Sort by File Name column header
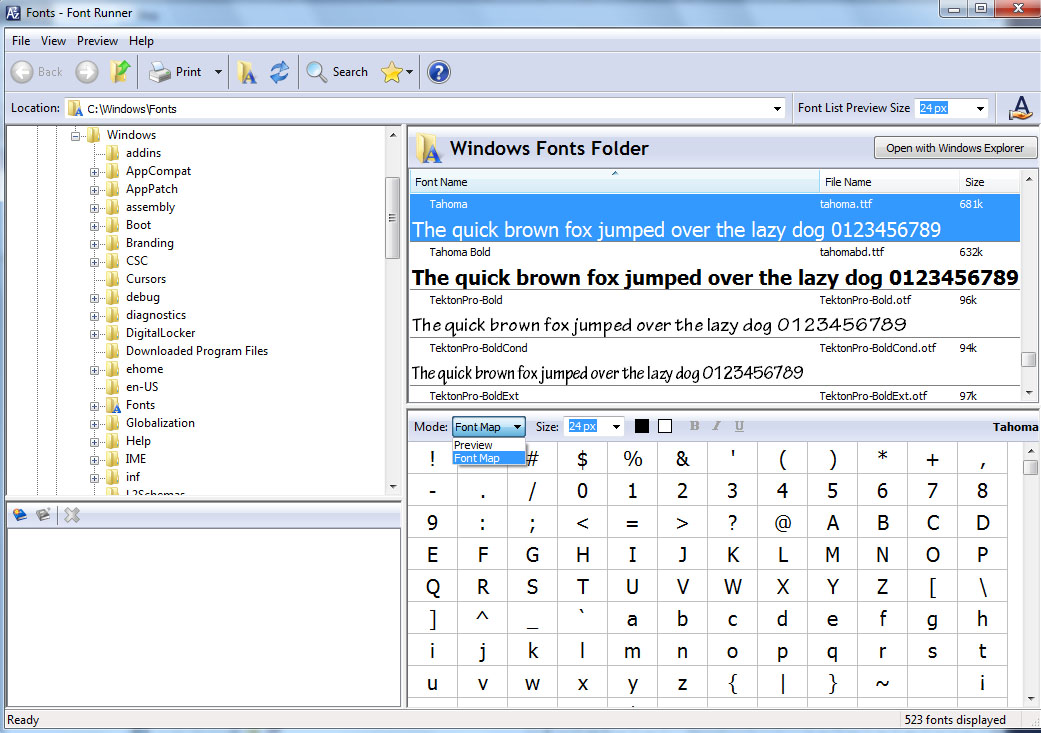This screenshot has height=733, width=1041. 889,182
